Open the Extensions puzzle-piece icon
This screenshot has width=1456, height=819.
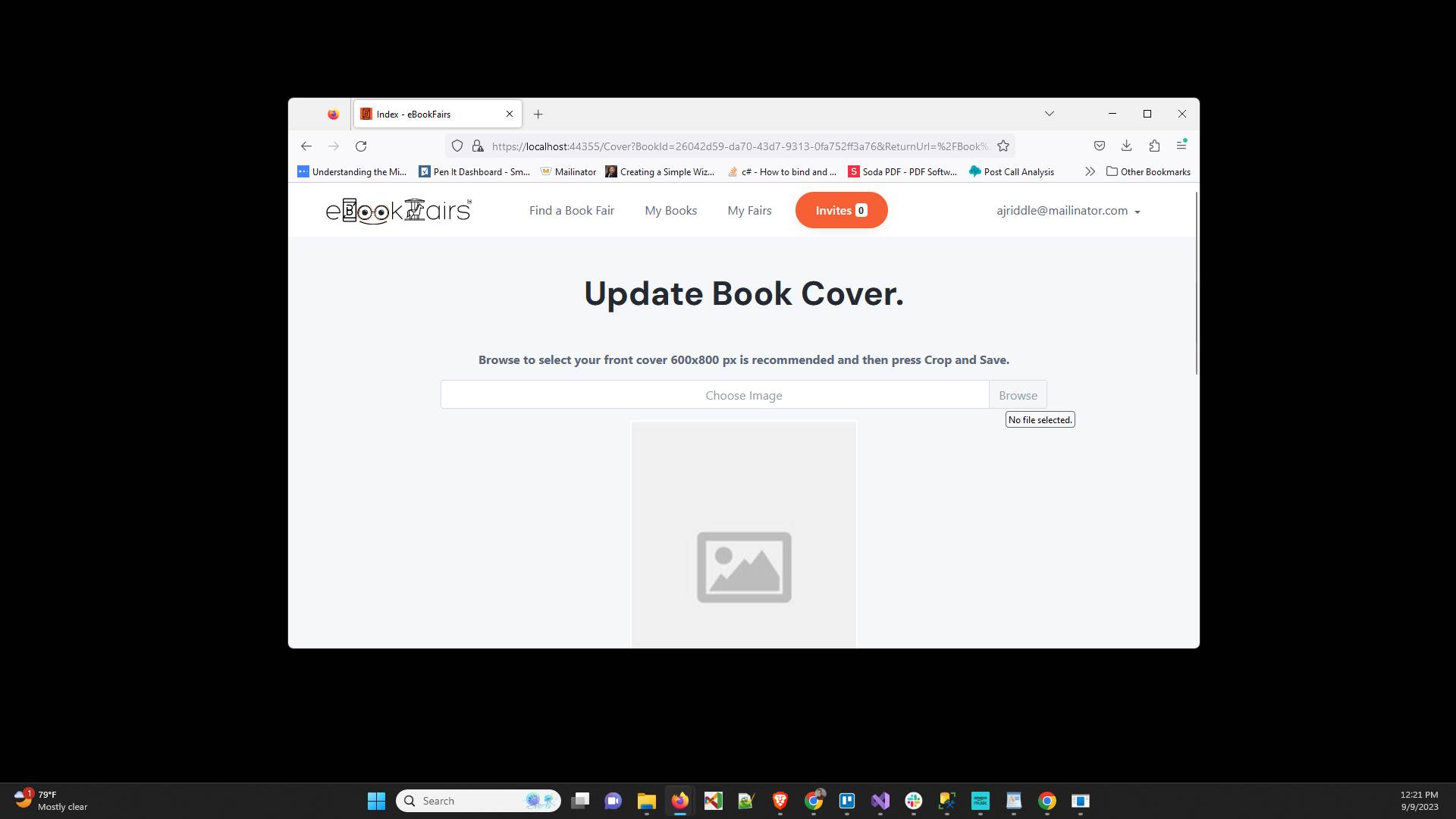[1155, 146]
